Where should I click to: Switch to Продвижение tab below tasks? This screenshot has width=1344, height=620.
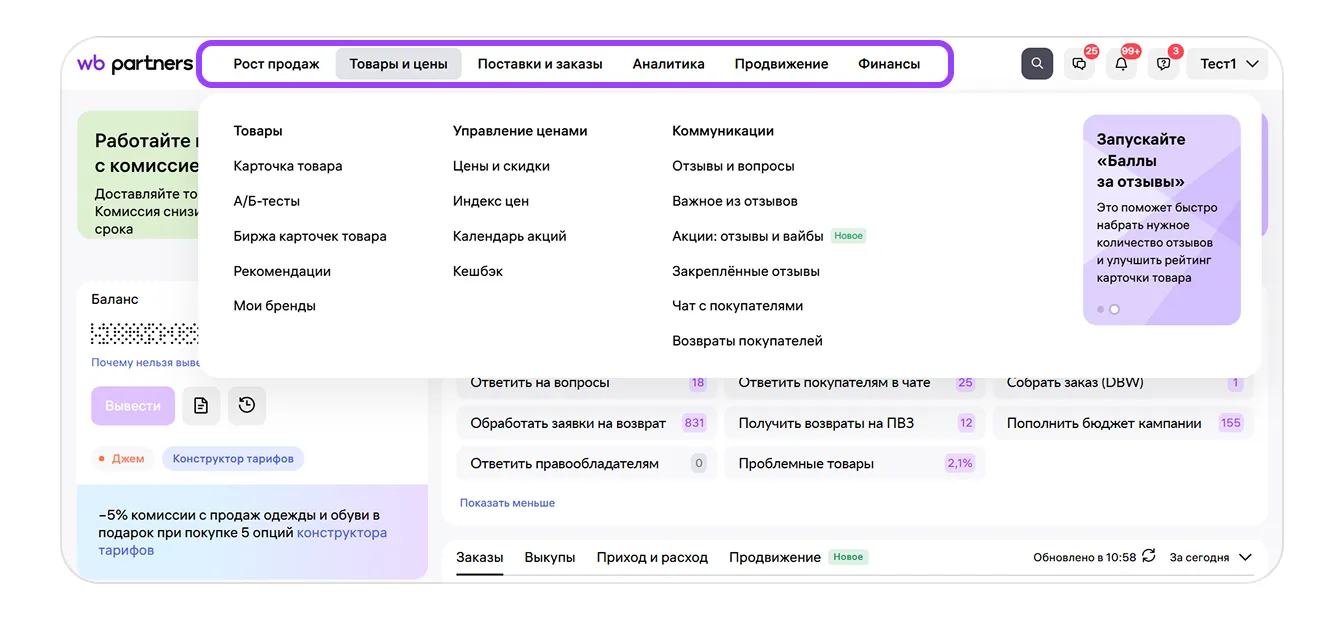point(775,557)
